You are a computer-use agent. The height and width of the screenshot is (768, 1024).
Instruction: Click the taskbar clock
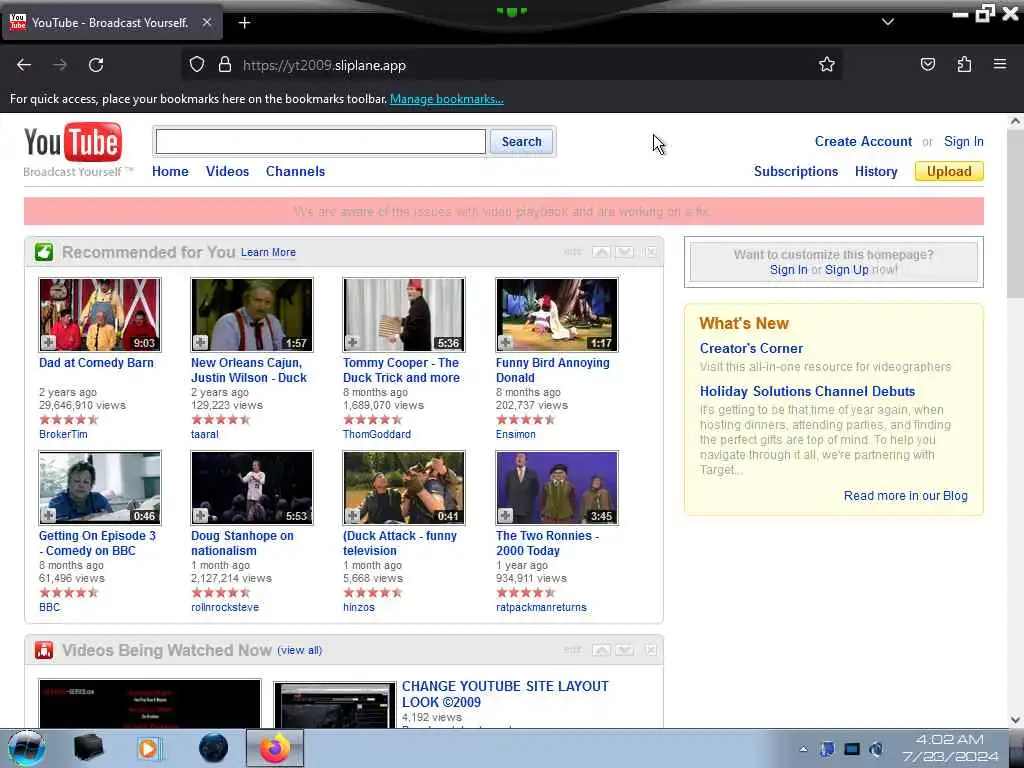tap(950, 748)
